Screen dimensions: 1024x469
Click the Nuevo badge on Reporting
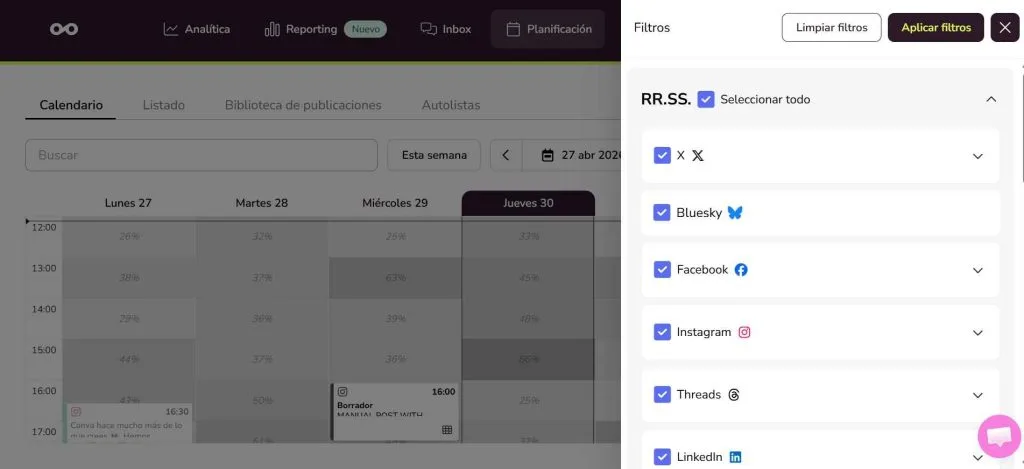366,29
